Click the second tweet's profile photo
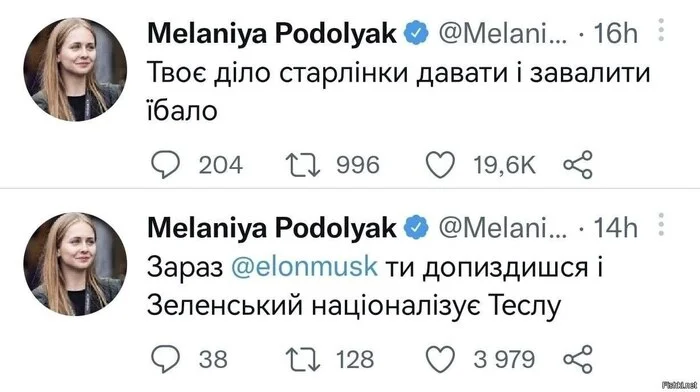 click(75, 264)
